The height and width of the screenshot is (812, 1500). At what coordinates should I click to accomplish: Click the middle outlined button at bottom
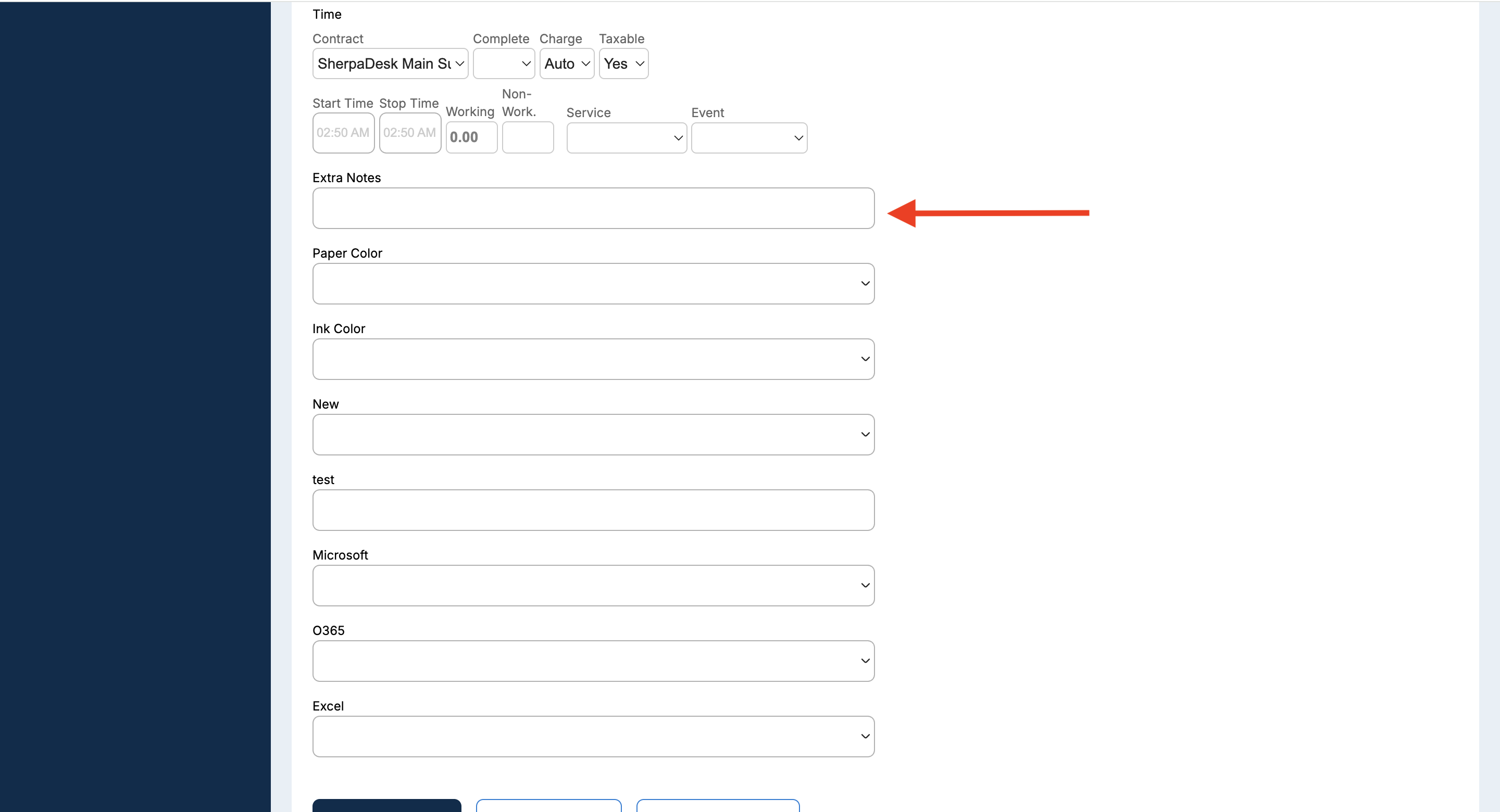point(548,806)
